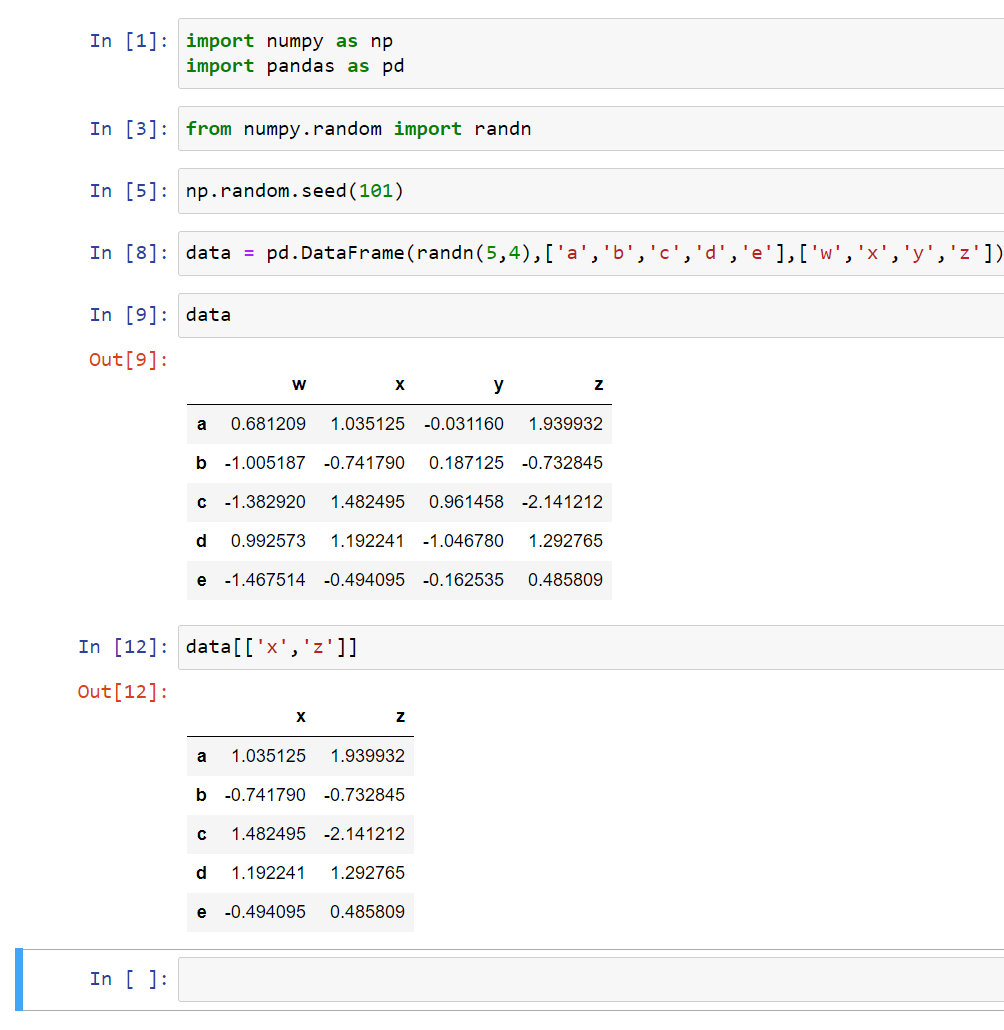Click the Out[12]: output prompt

coord(123,692)
